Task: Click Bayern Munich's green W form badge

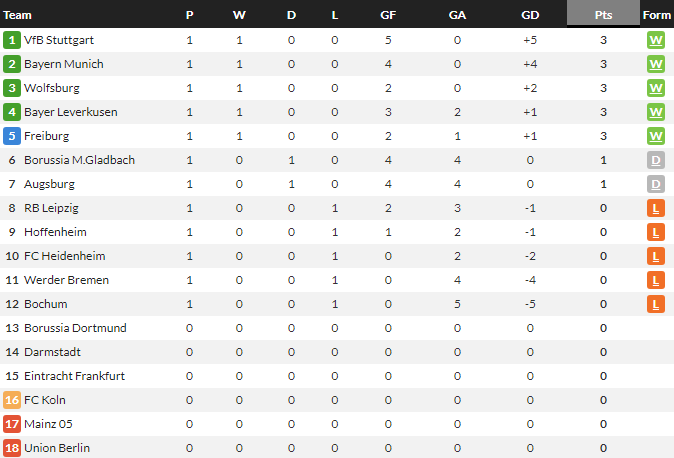Action: click(x=656, y=64)
